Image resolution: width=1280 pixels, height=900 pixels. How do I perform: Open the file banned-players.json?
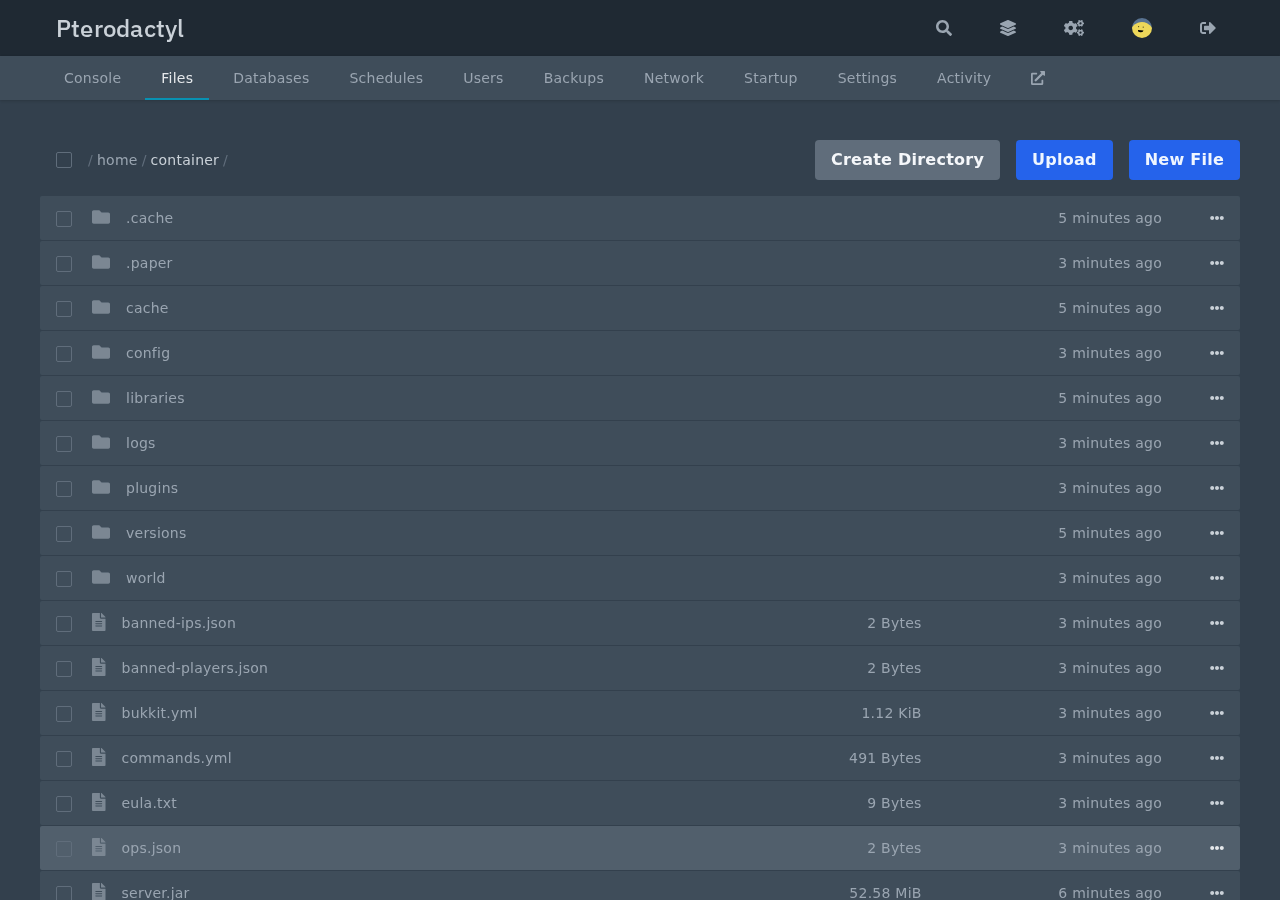coord(195,668)
